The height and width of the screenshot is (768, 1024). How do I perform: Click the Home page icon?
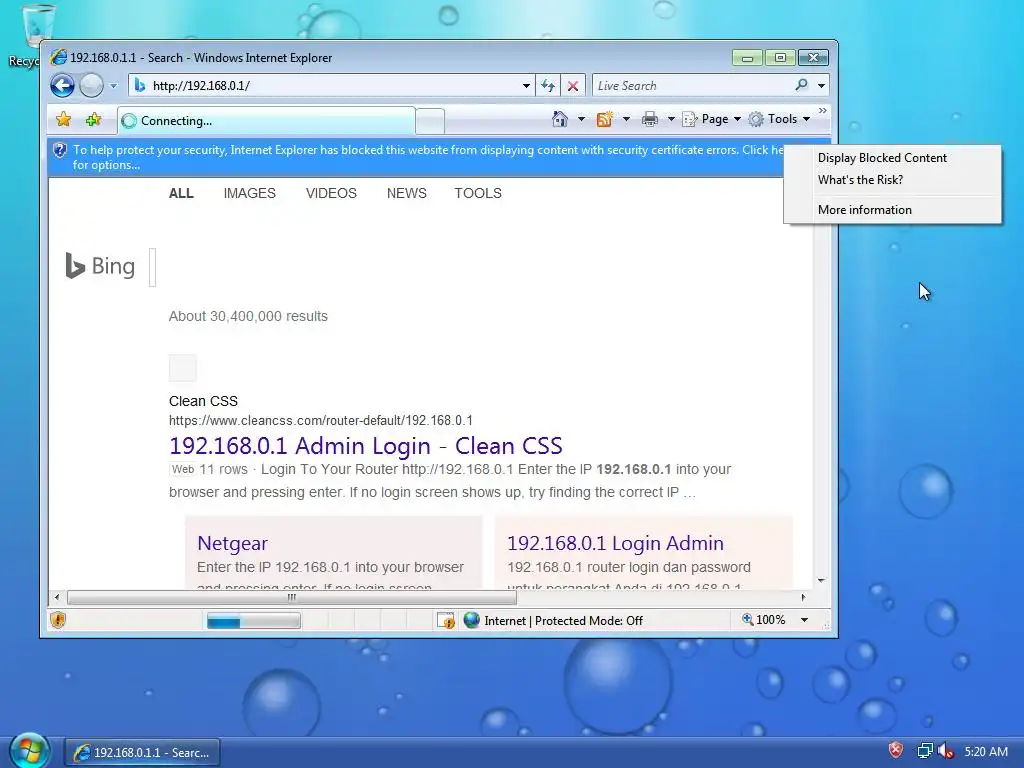click(560, 119)
